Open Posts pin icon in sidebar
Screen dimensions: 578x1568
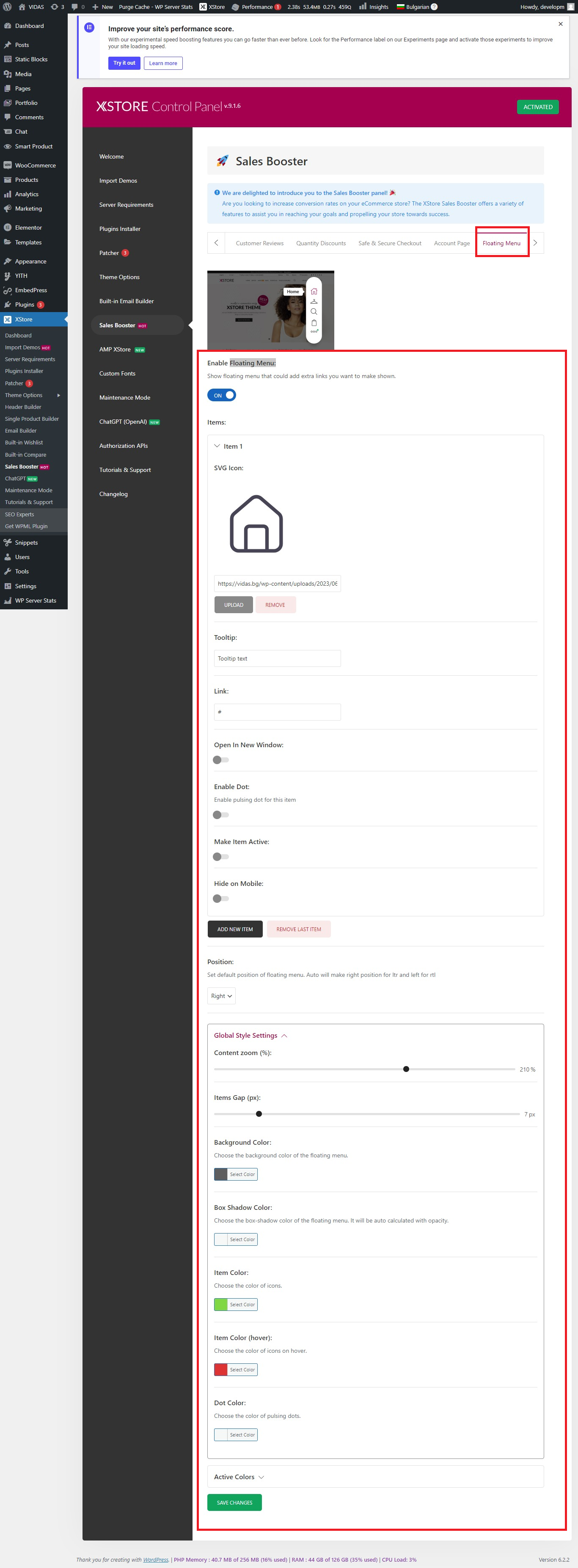[7, 45]
